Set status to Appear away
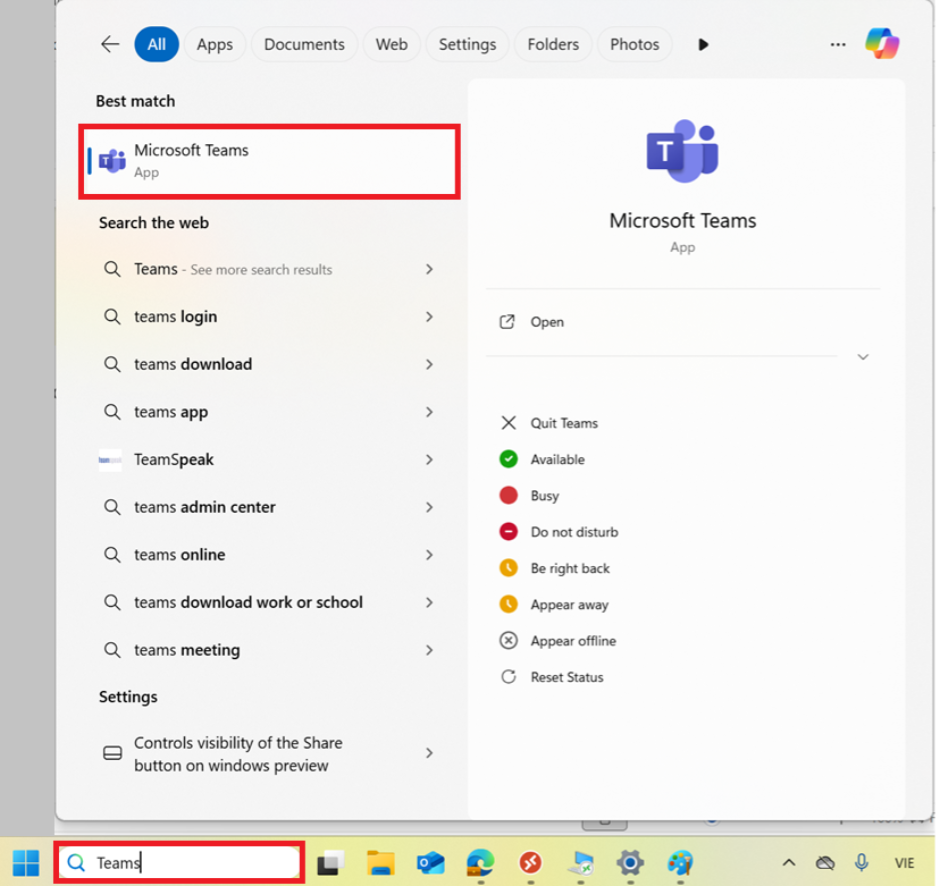 [554, 604]
